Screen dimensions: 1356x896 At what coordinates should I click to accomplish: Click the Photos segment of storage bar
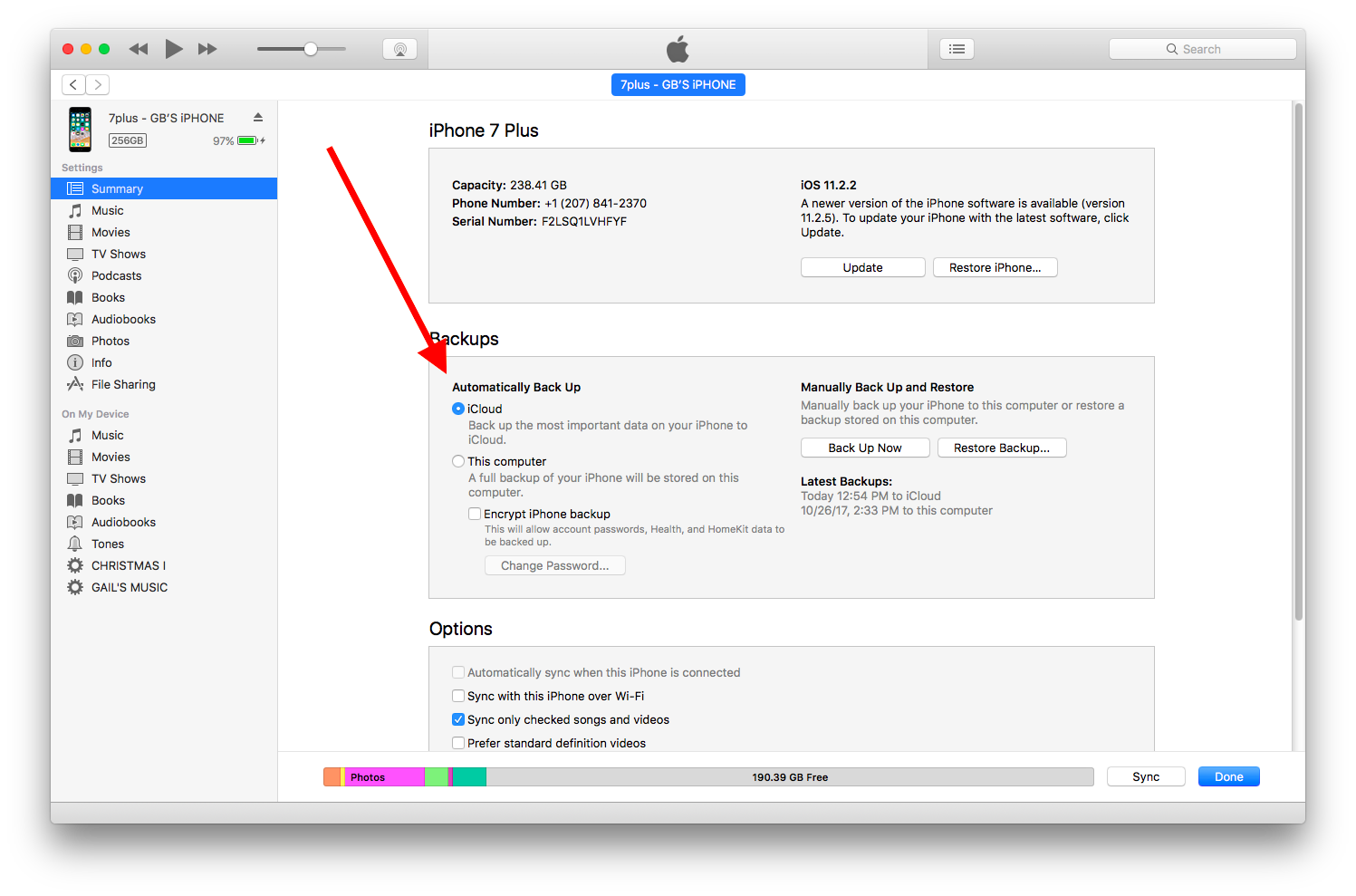pyautogui.click(x=385, y=776)
